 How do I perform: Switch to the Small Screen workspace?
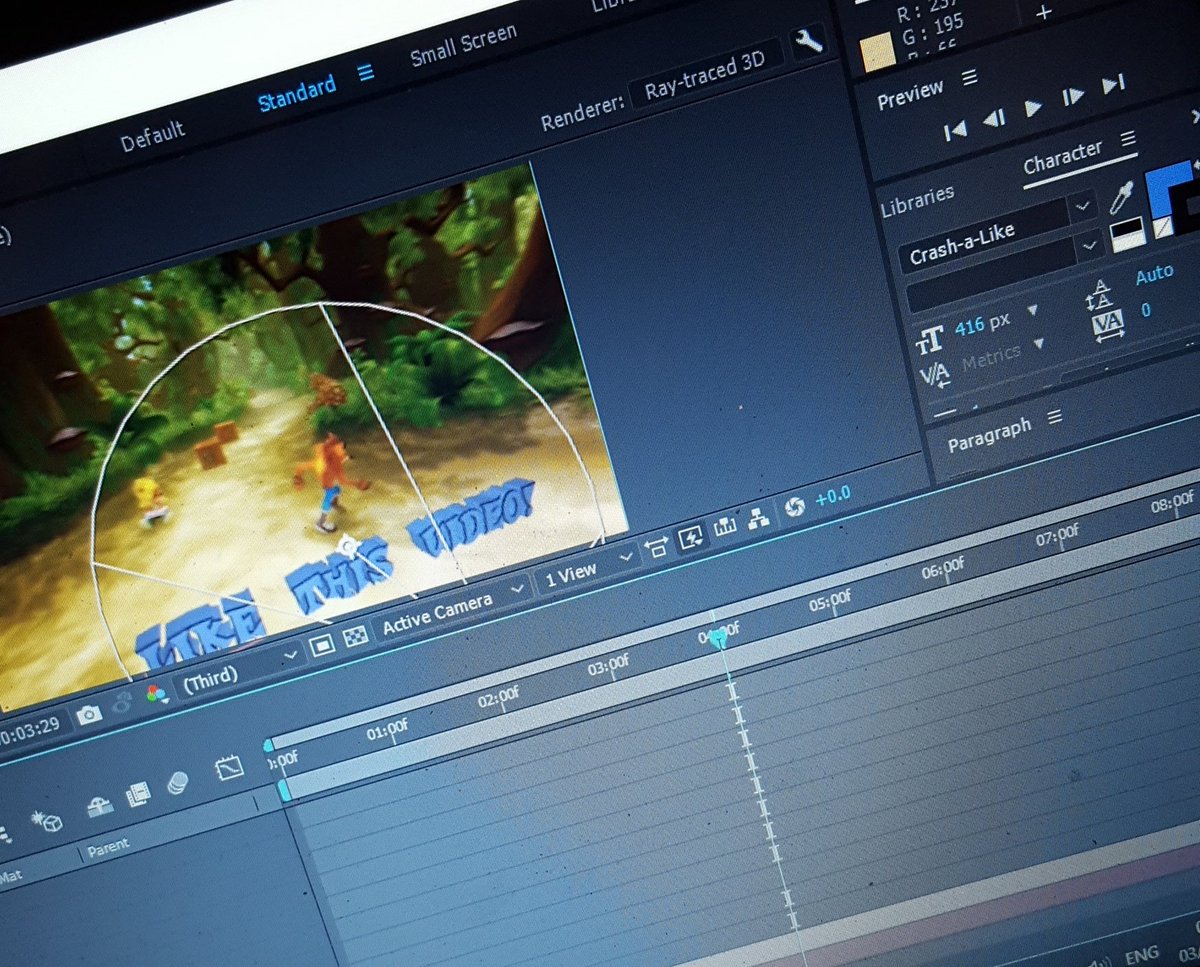point(464,45)
